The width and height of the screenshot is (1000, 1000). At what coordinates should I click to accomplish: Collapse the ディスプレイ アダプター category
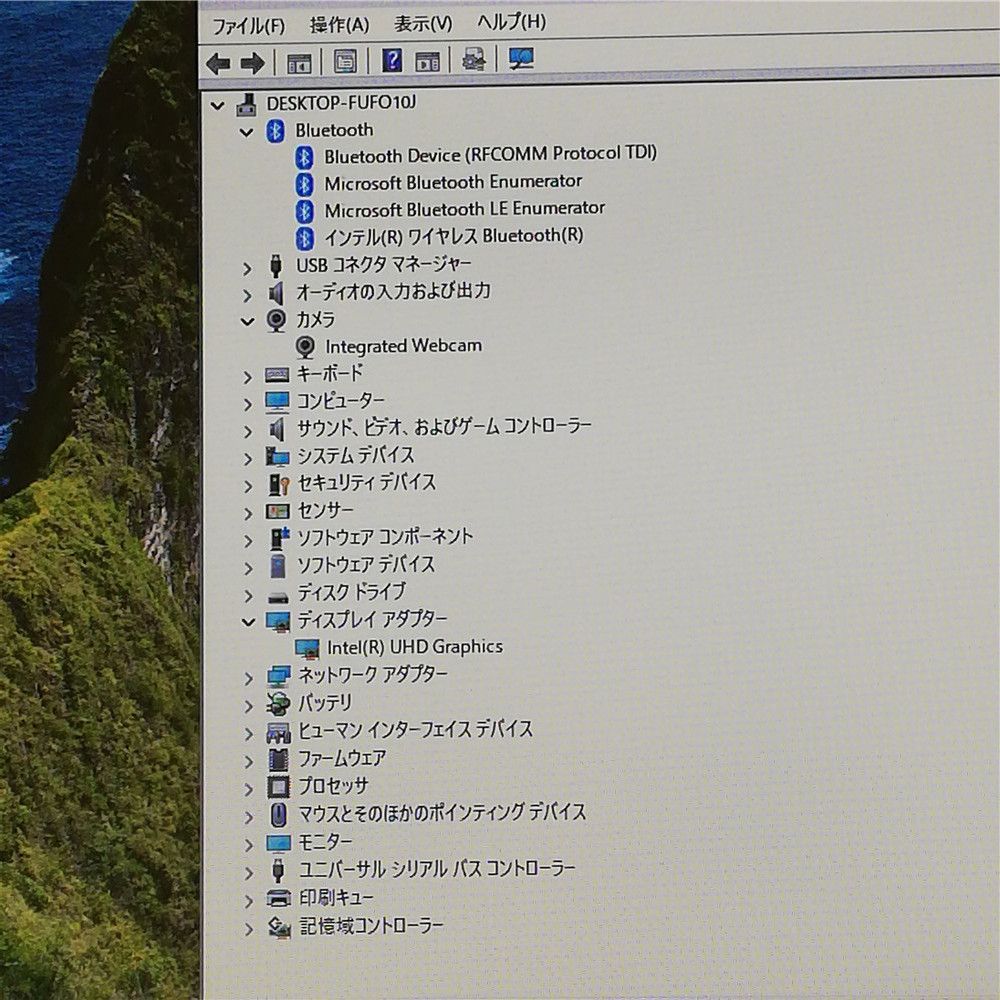[x=248, y=622]
